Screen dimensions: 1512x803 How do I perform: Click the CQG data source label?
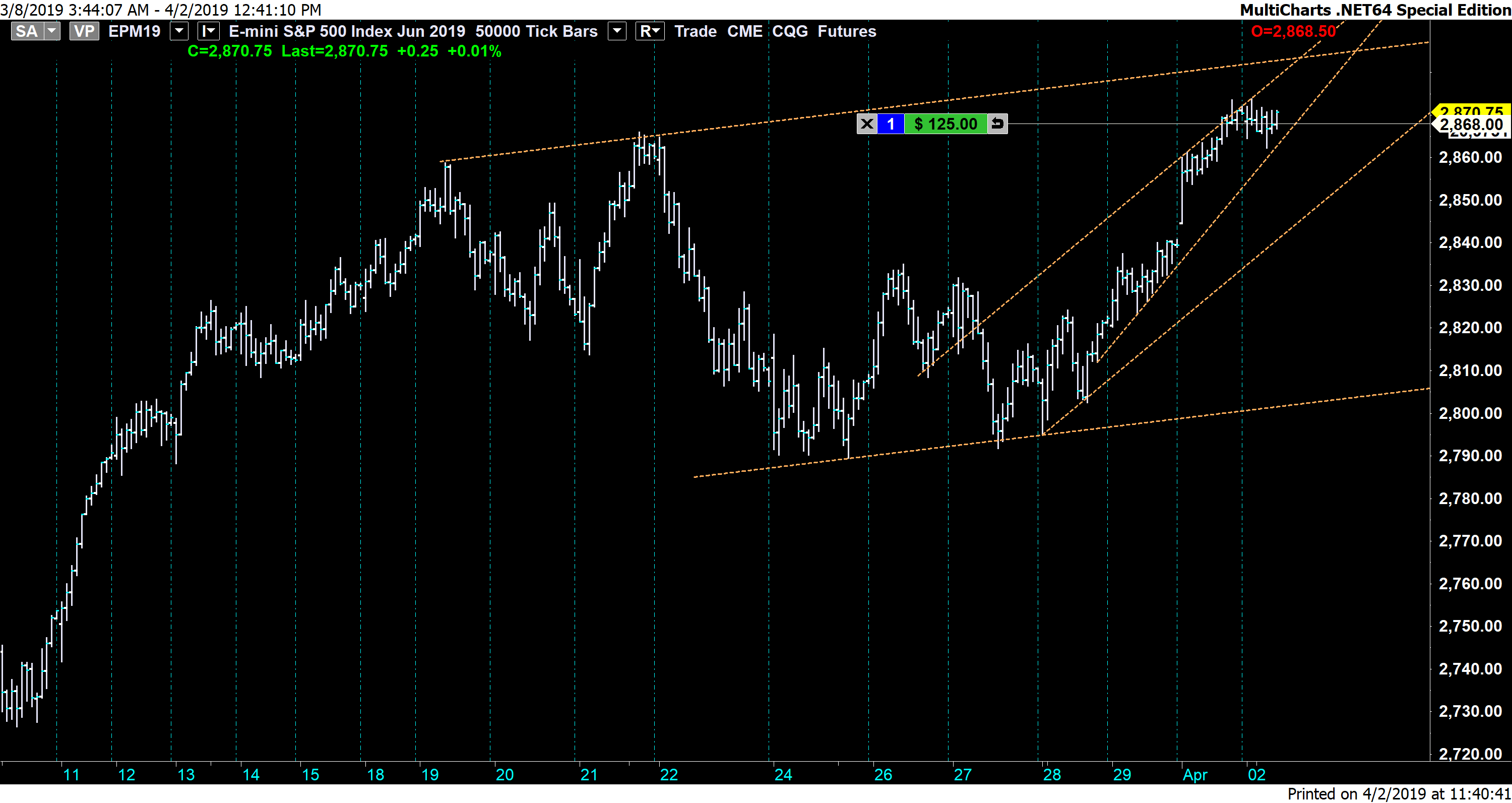790,31
